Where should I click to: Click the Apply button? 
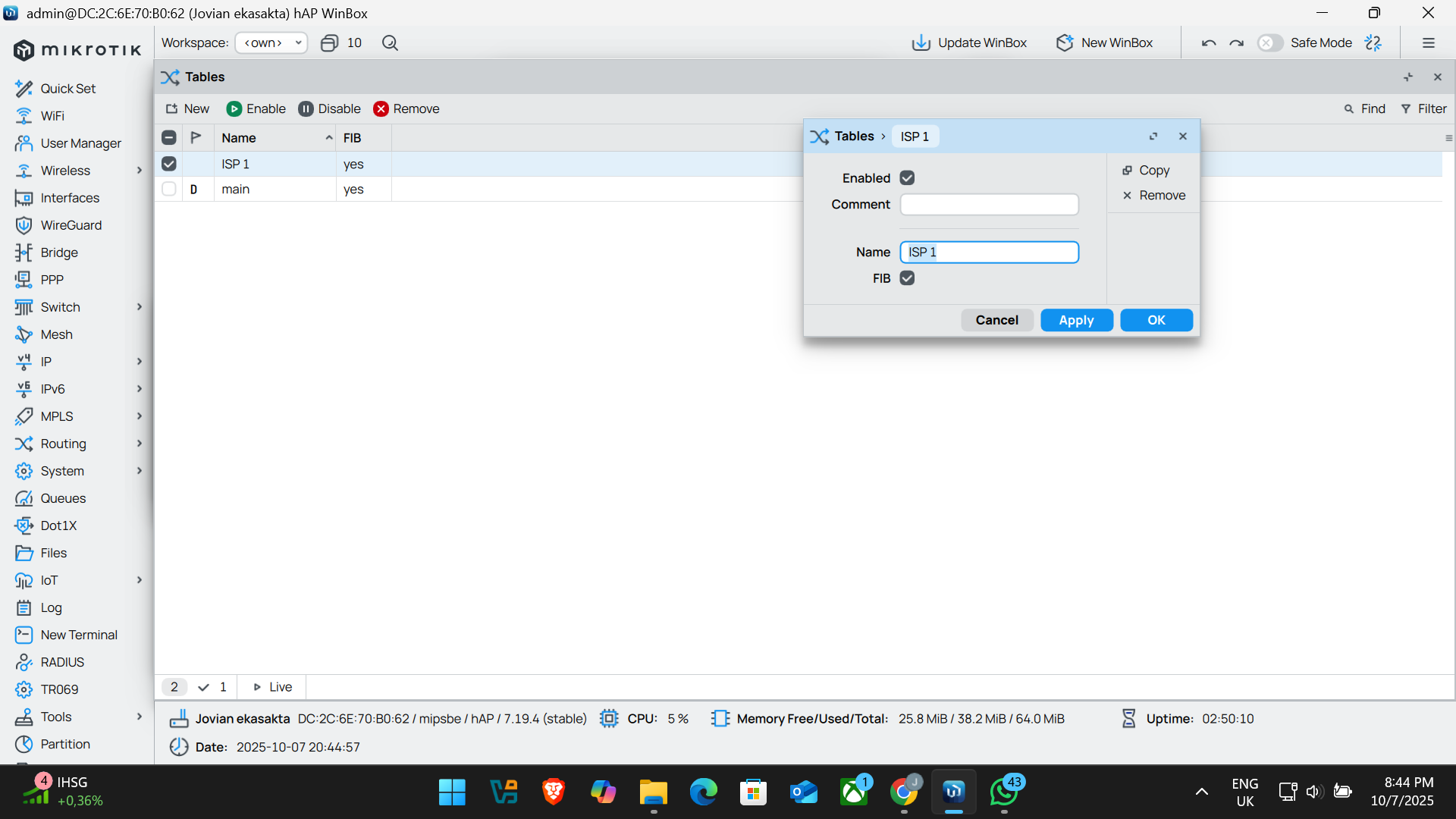(1076, 320)
